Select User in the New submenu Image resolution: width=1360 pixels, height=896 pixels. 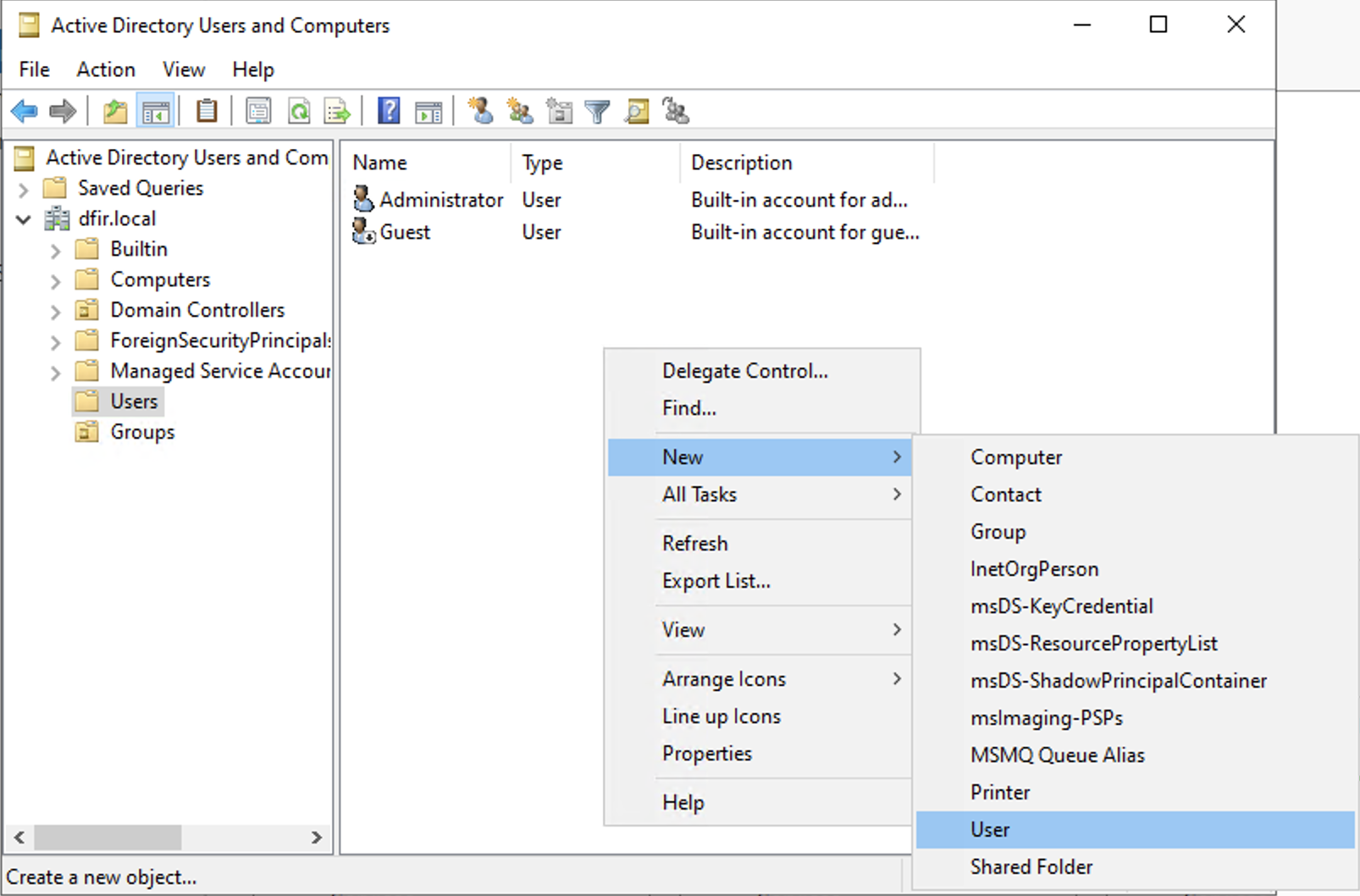click(990, 830)
